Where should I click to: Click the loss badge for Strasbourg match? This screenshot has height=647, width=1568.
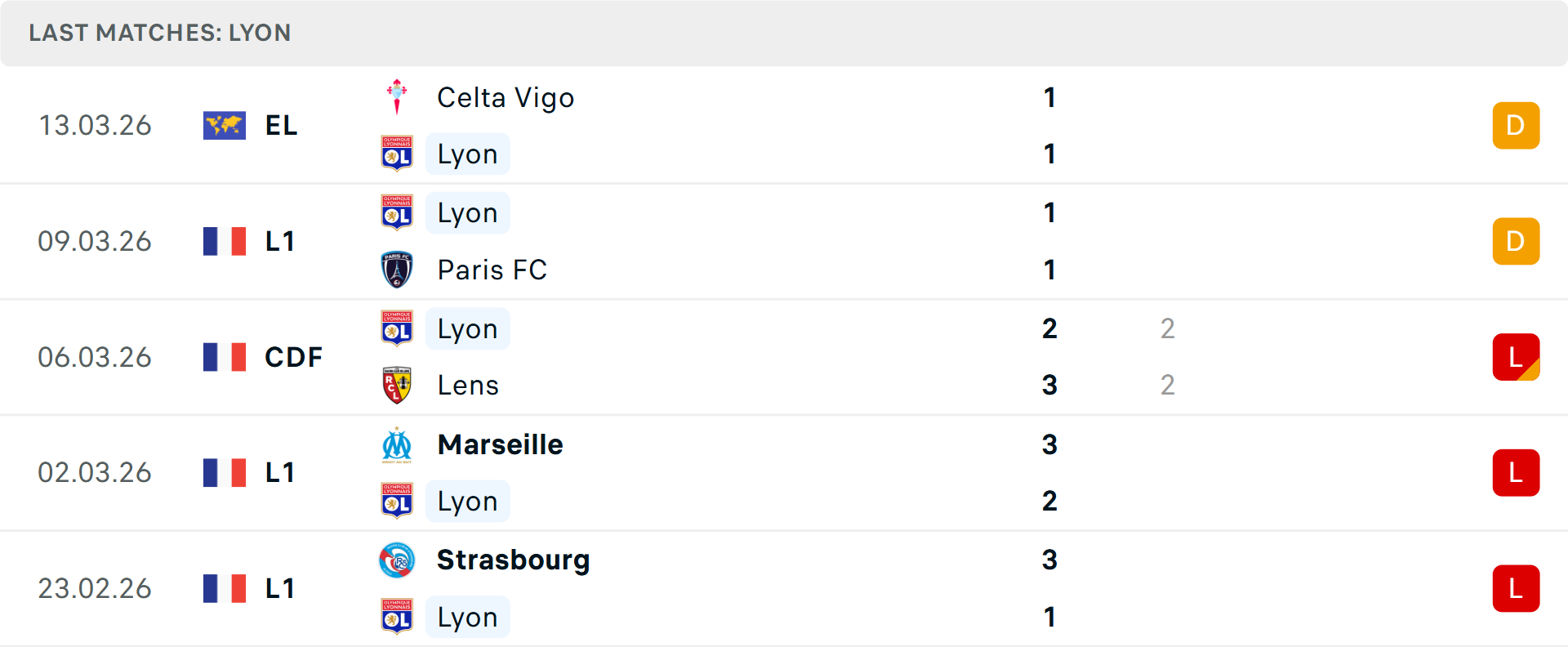[x=1516, y=588]
